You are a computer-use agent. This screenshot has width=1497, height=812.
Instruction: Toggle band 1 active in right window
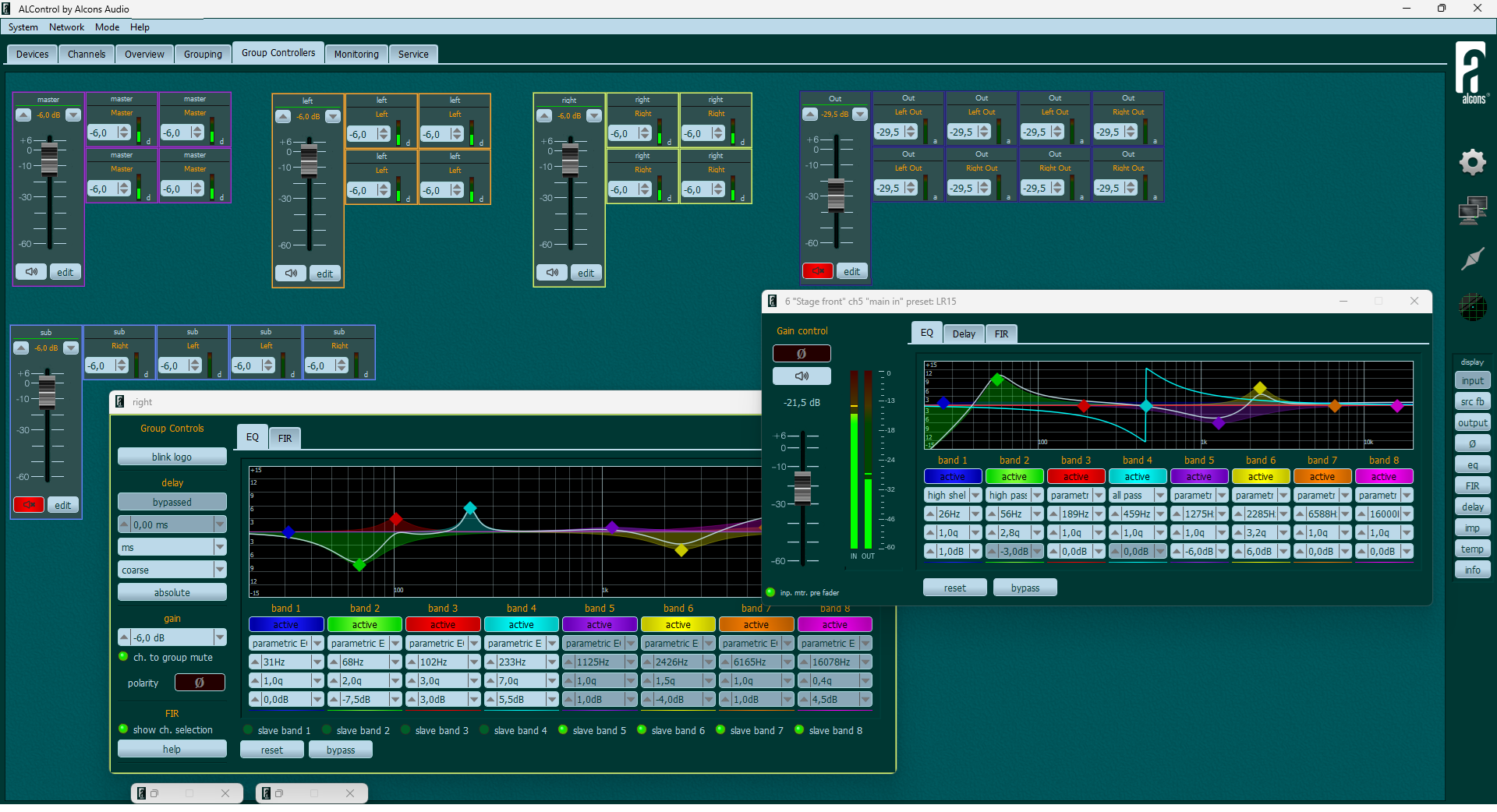286,624
